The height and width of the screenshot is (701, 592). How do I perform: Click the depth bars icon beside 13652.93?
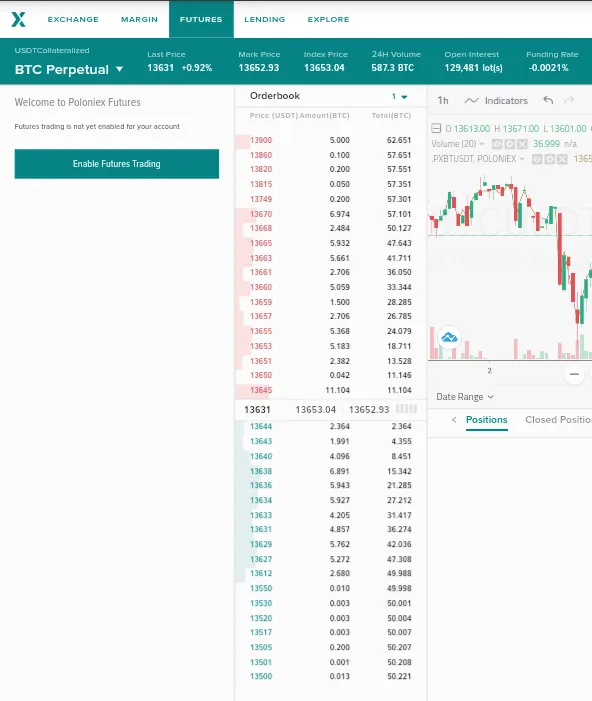coord(406,409)
